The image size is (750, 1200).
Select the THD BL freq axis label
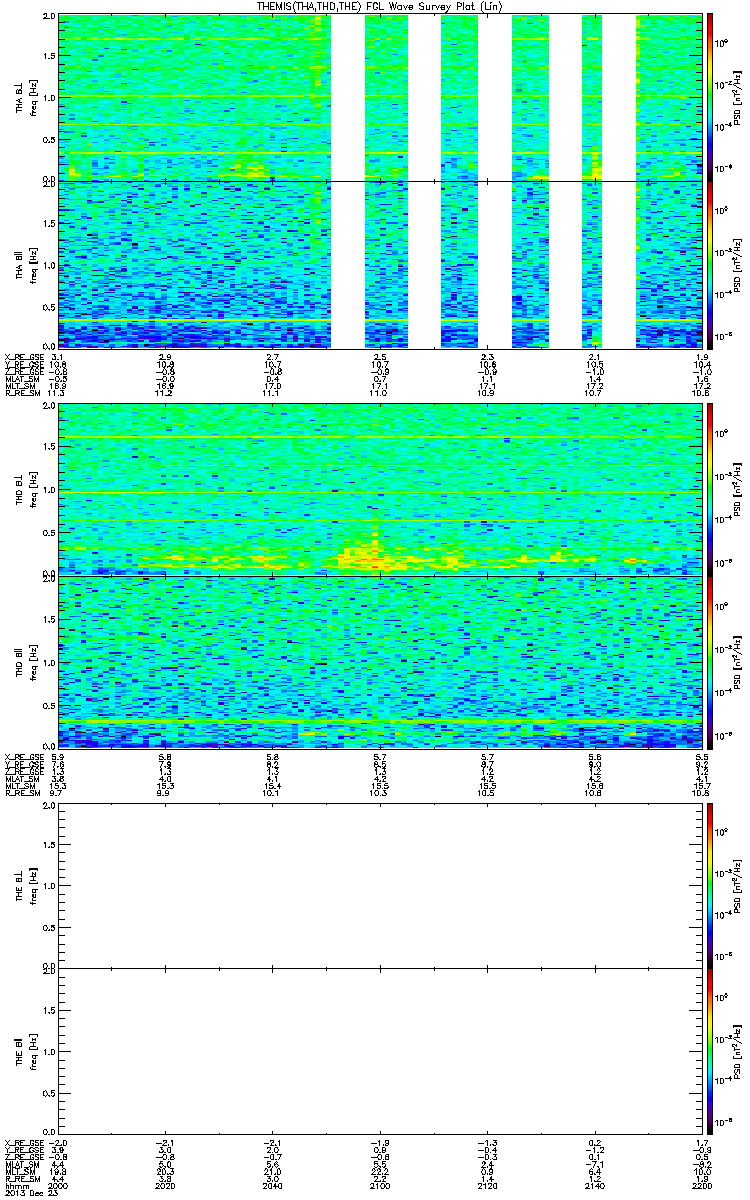[25, 490]
